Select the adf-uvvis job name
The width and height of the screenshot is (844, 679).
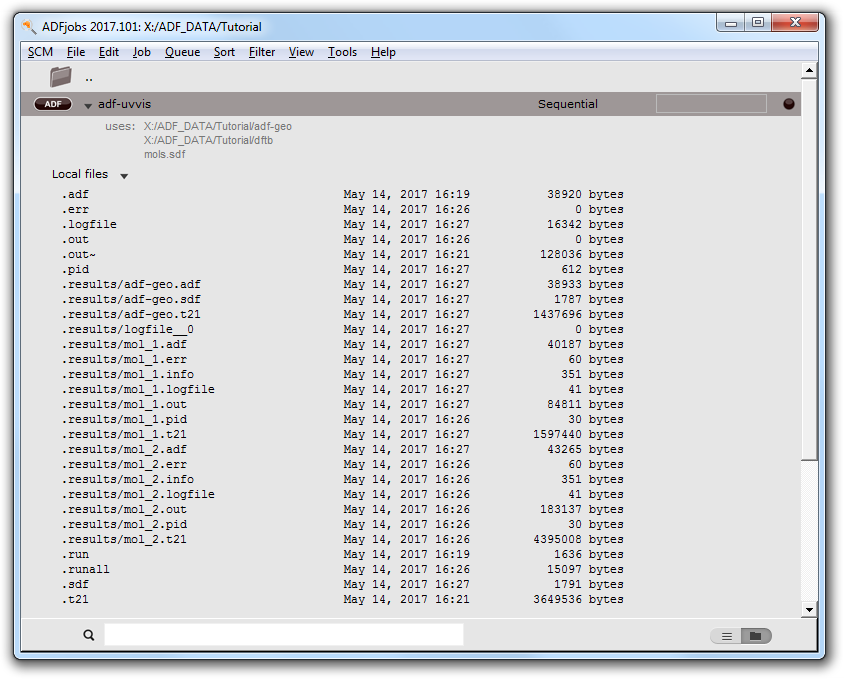(124, 104)
